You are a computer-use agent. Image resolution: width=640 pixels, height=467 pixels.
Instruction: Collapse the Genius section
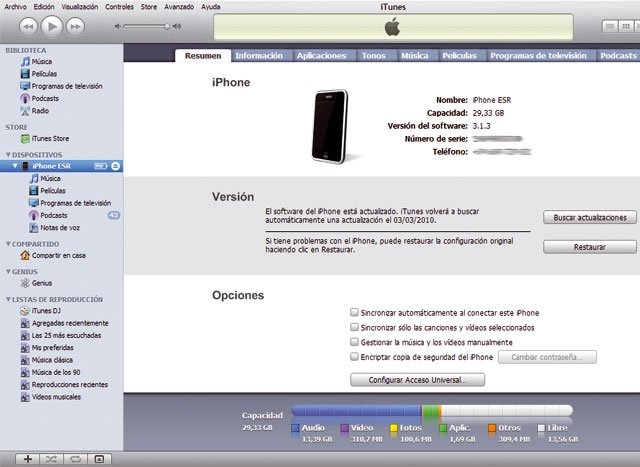coord(8,271)
